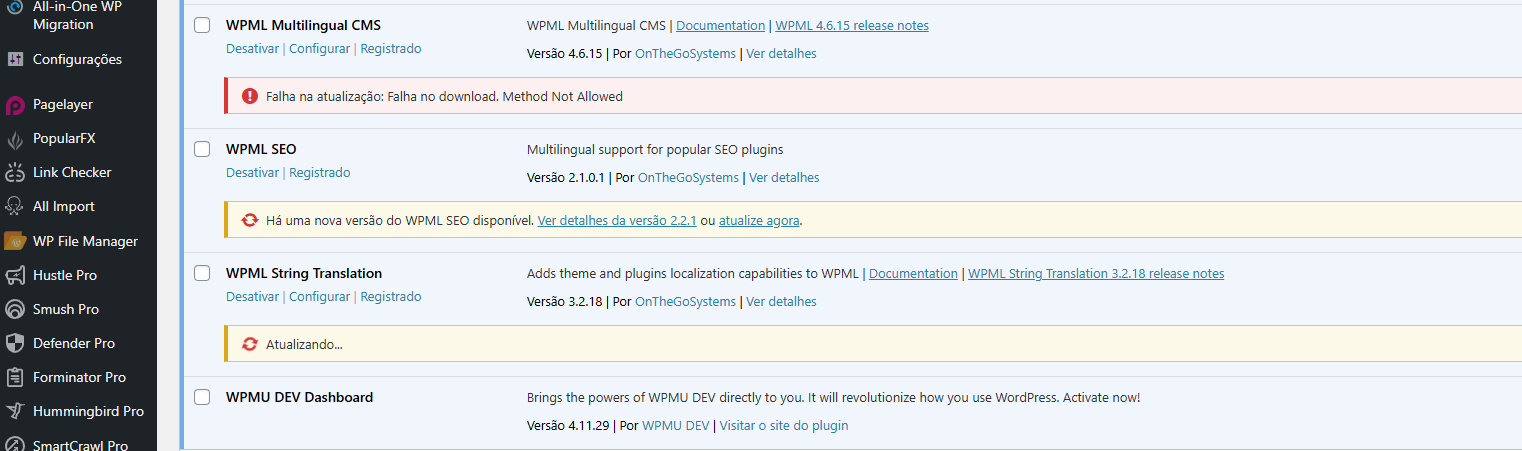The height and width of the screenshot is (451, 1522).
Task: Click the SmartCrawl Pro icon
Action: tap(15, 445)
